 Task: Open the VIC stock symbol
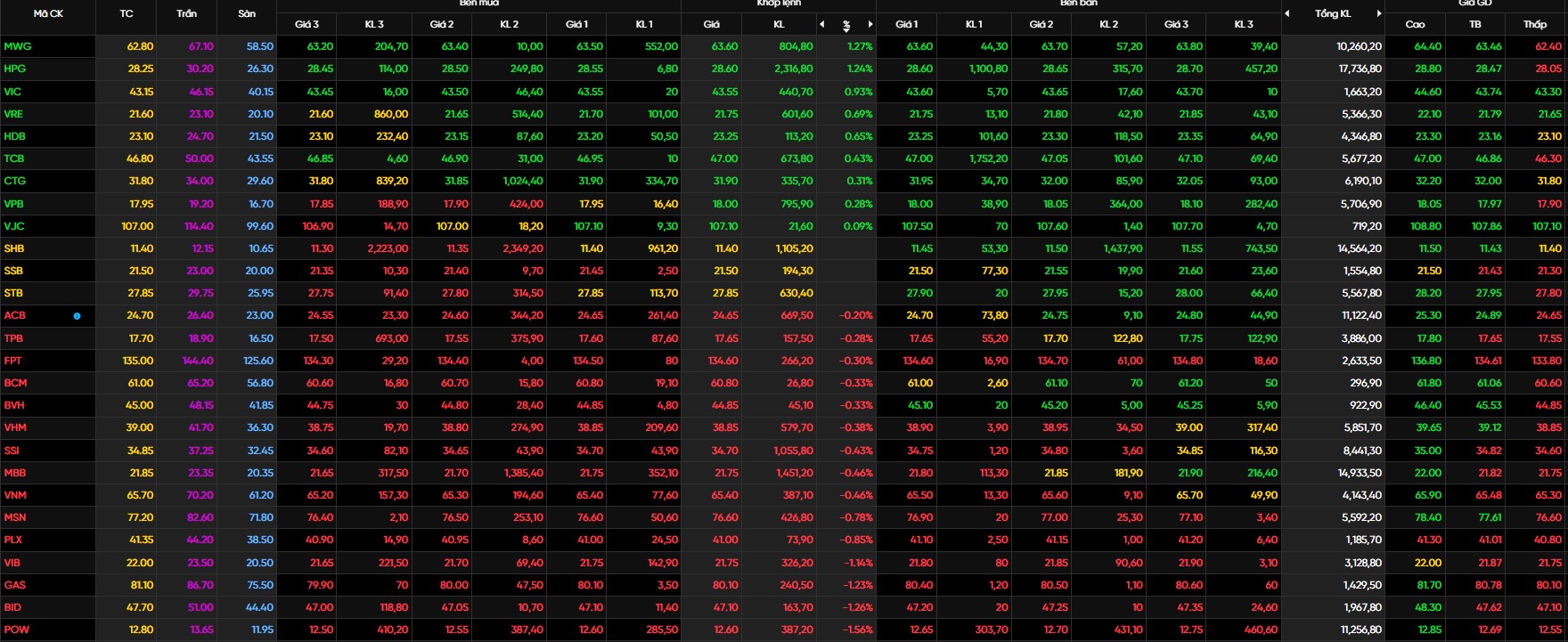tap(12, 92)
